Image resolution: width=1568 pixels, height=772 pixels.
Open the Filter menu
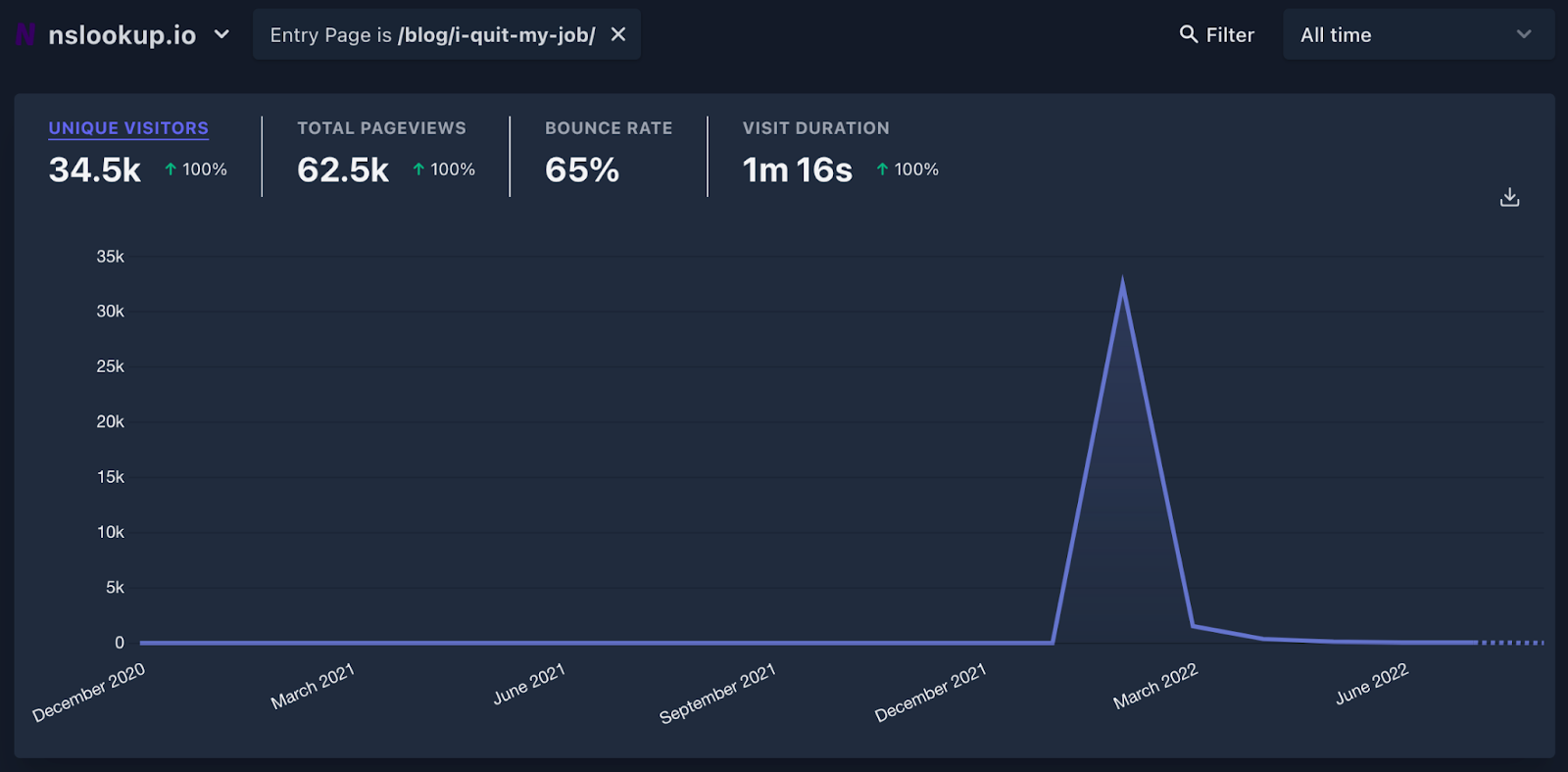pos(1216,34)
